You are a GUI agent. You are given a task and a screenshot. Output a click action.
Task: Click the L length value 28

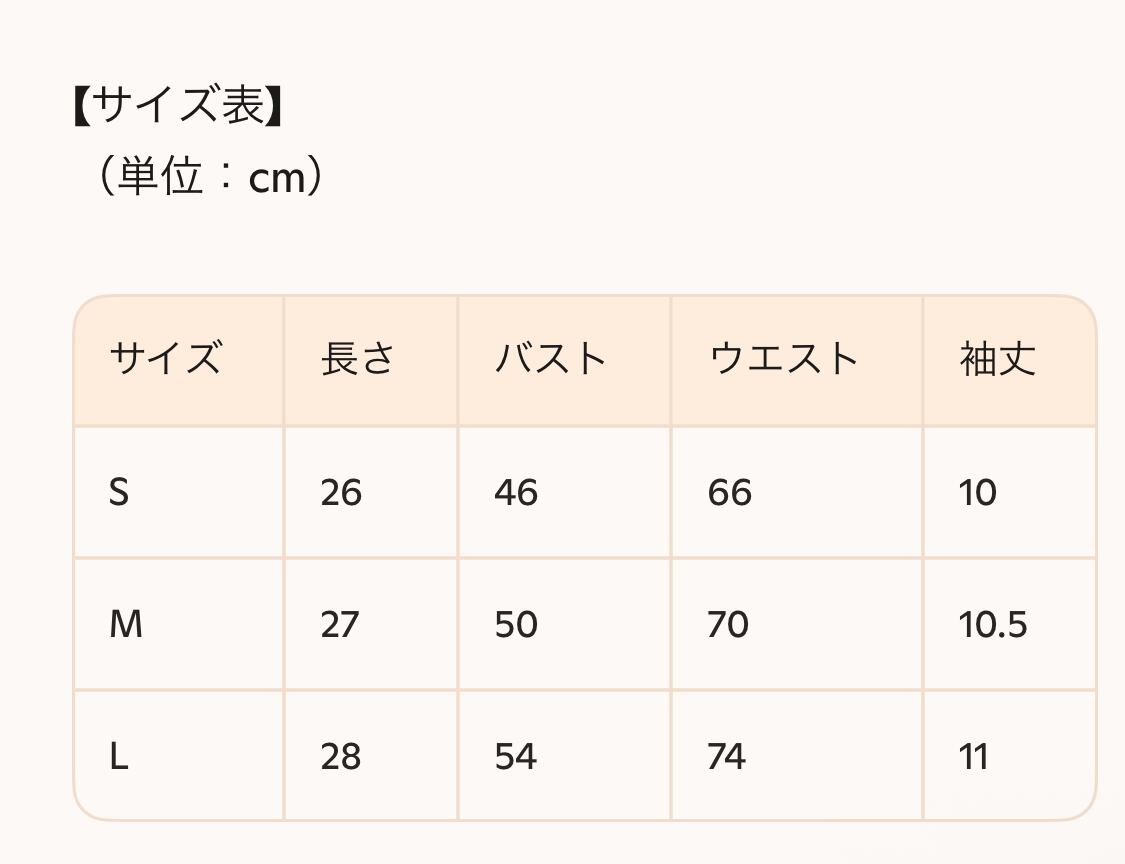[x=341, y=757]
